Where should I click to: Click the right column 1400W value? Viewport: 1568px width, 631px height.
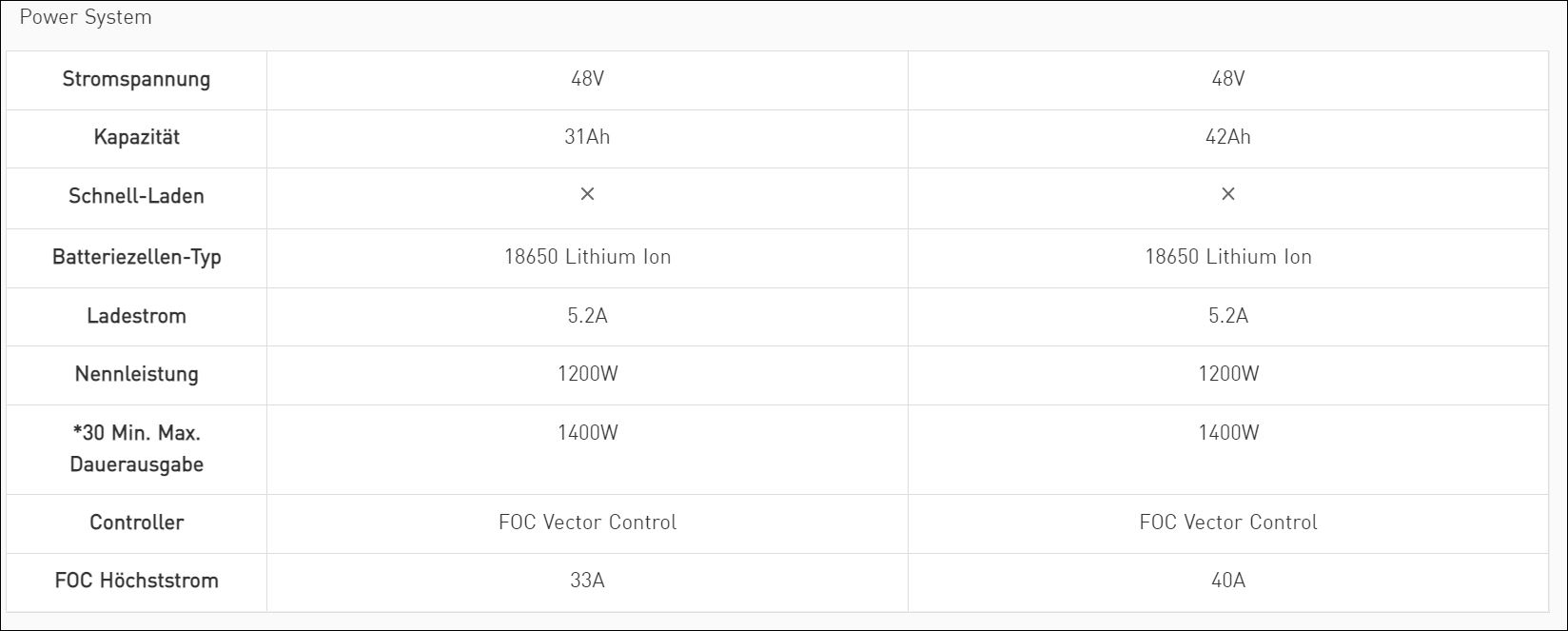click(x=1227, y=433)
